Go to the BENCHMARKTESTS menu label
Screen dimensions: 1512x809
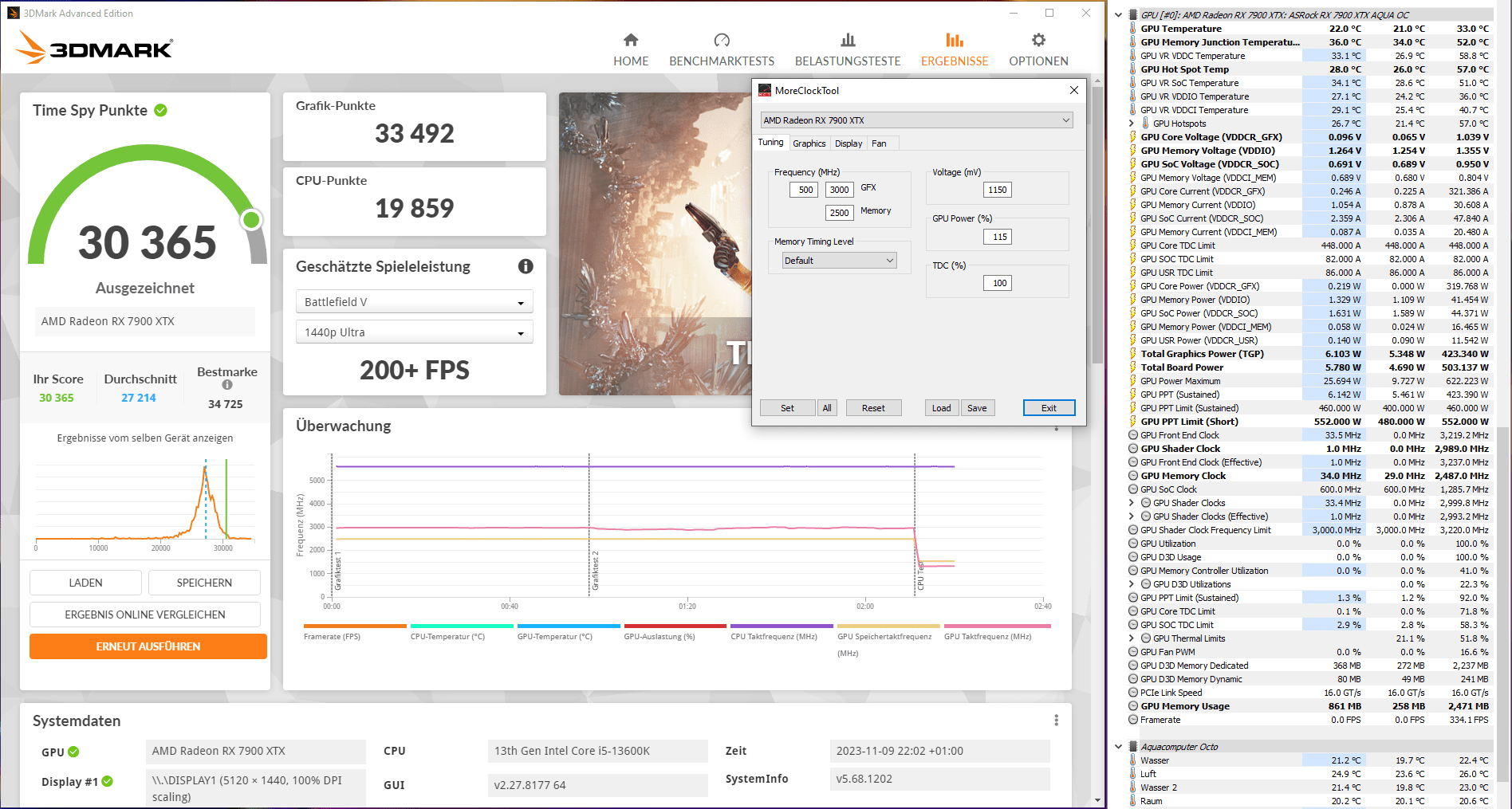[722, 61]
